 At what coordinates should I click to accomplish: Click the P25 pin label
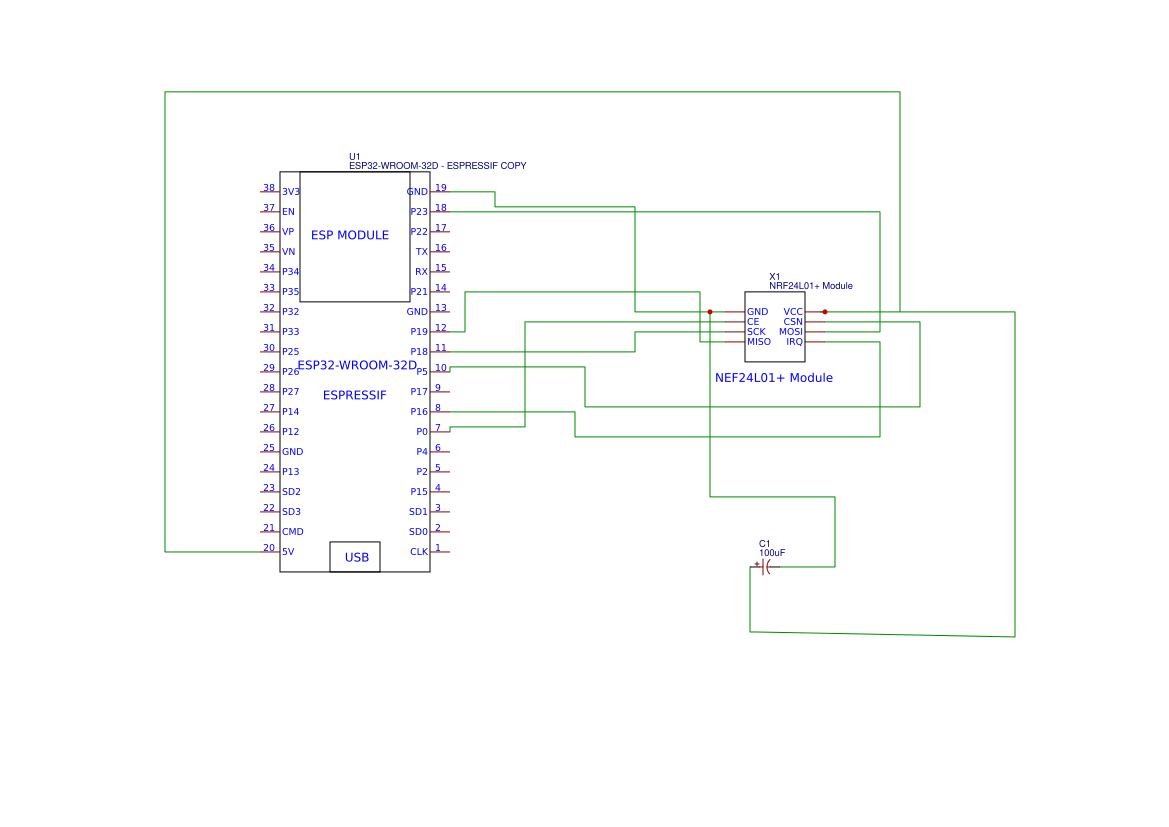point(290,352)
